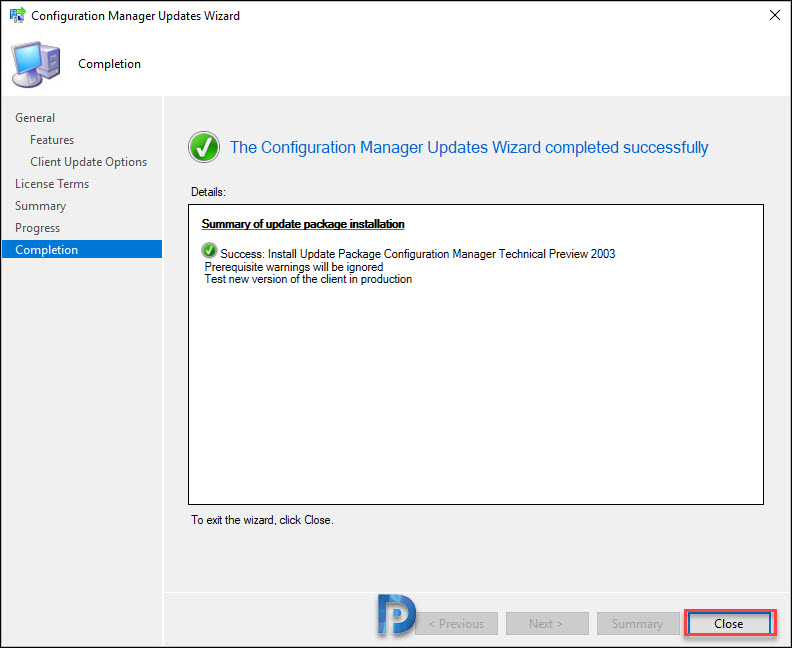The height and width of the screenshot is (648, 792).
Task: Close the window with the title bar X
Action: click(774, 16)
